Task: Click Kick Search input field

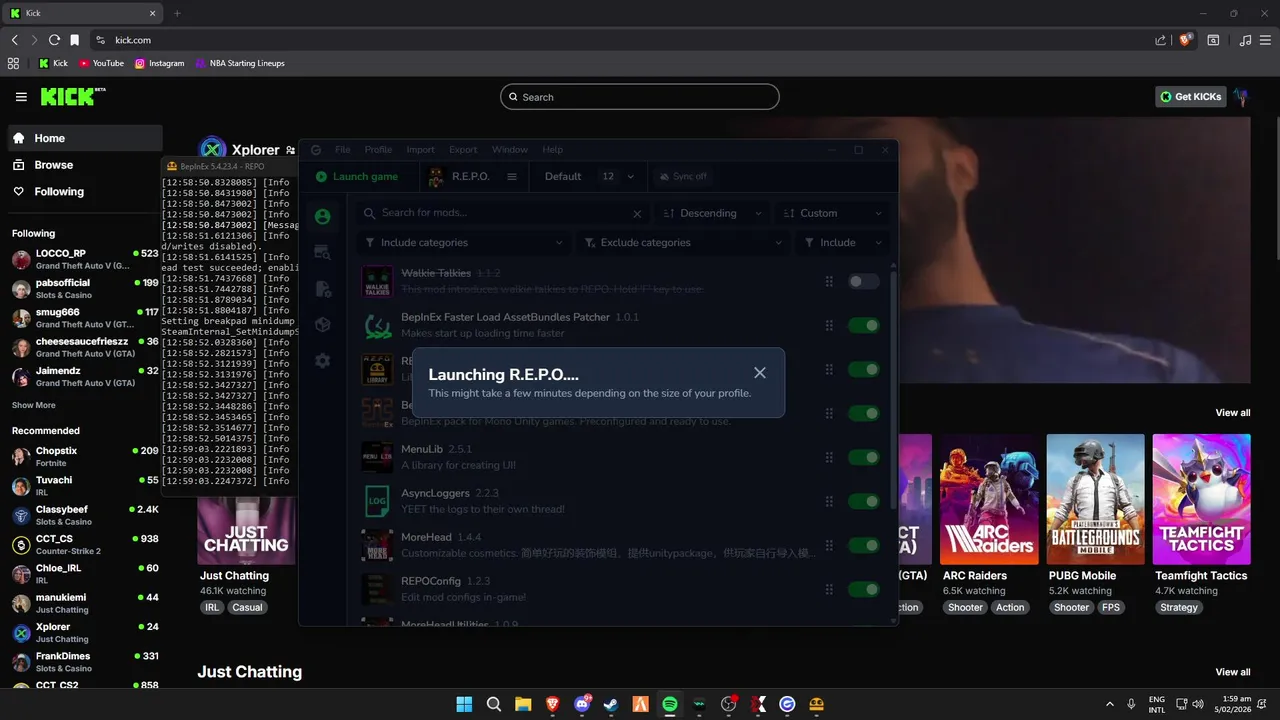Action: point(640,97)
